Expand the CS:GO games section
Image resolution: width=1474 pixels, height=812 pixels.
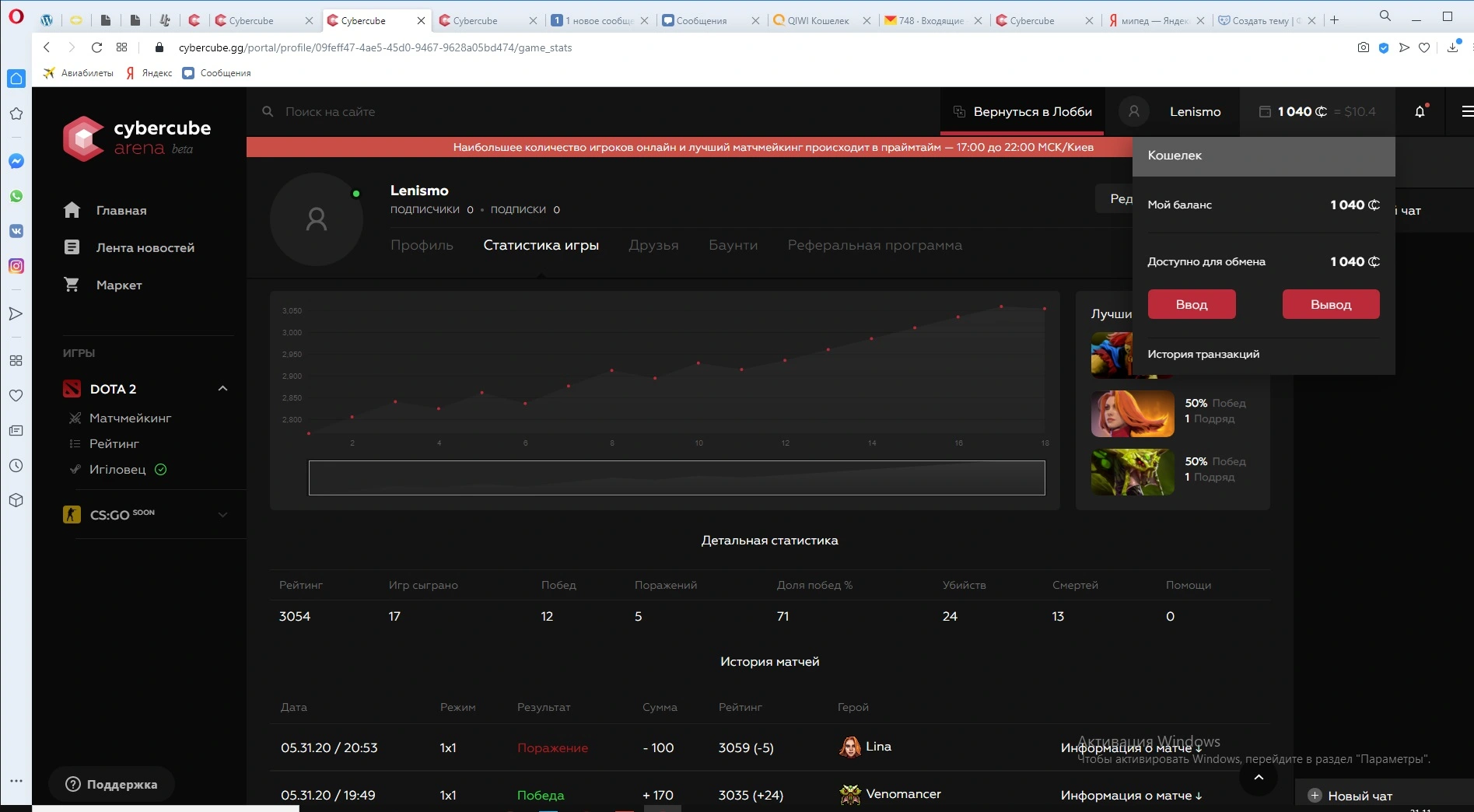(x=222, y=514)
